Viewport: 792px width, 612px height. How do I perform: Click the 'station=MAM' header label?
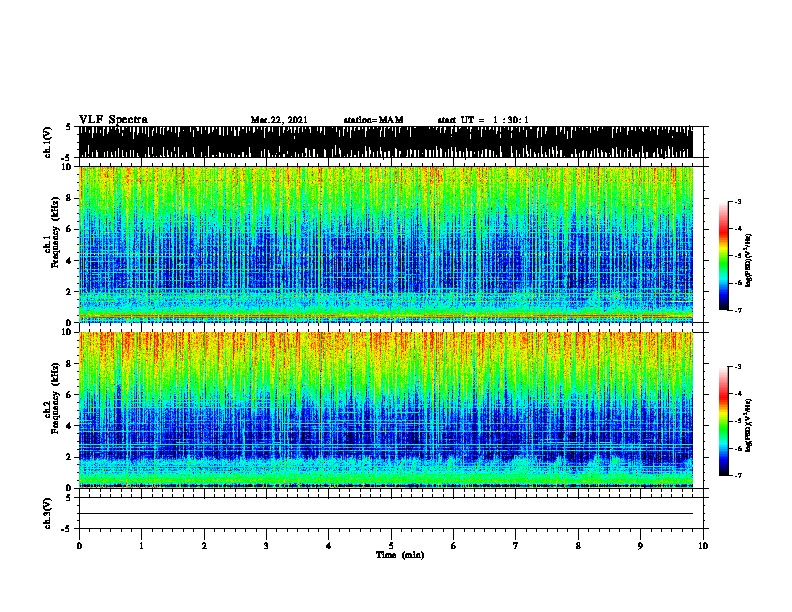coord(373,120)
